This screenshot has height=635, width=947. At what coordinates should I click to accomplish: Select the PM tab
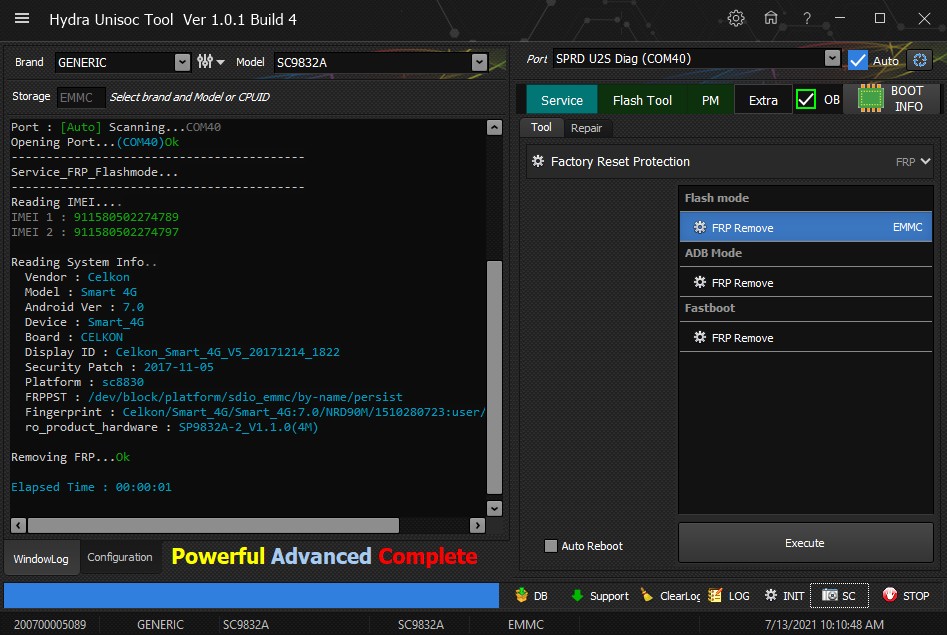click(710, 100)
